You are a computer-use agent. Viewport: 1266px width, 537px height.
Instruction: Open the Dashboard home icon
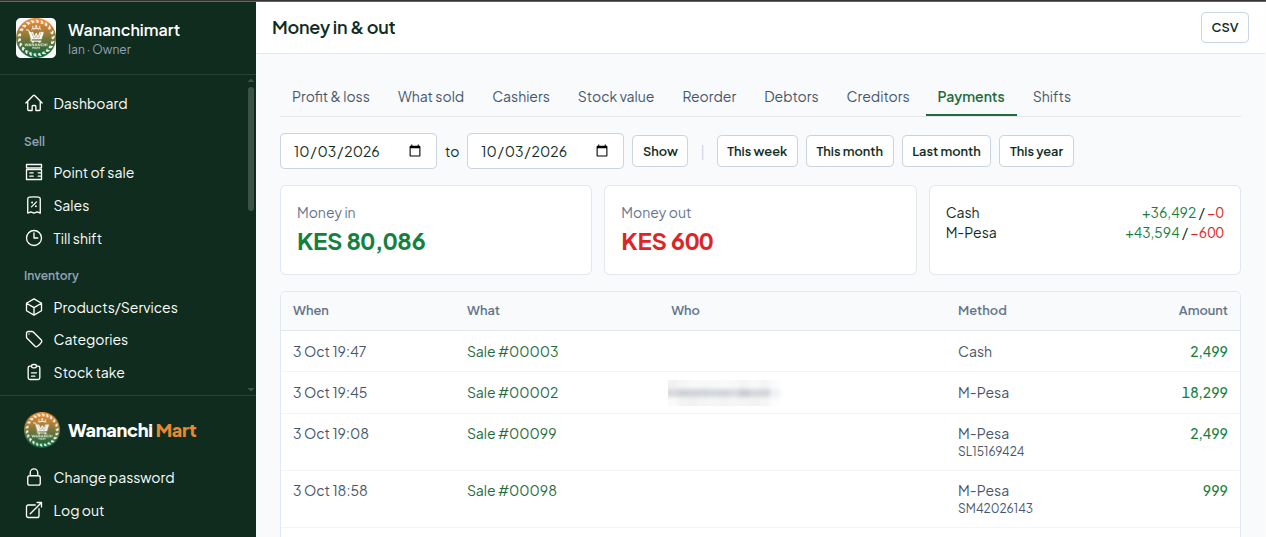click(x=34, y=104)
